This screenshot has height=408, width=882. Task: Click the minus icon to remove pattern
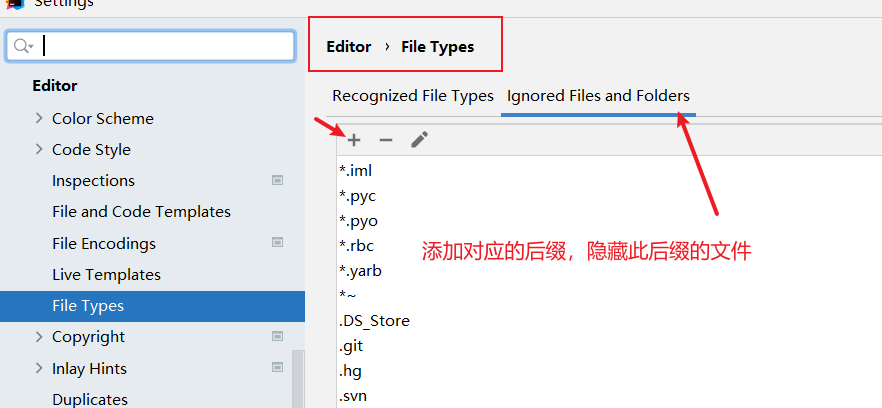click(386, 140)
